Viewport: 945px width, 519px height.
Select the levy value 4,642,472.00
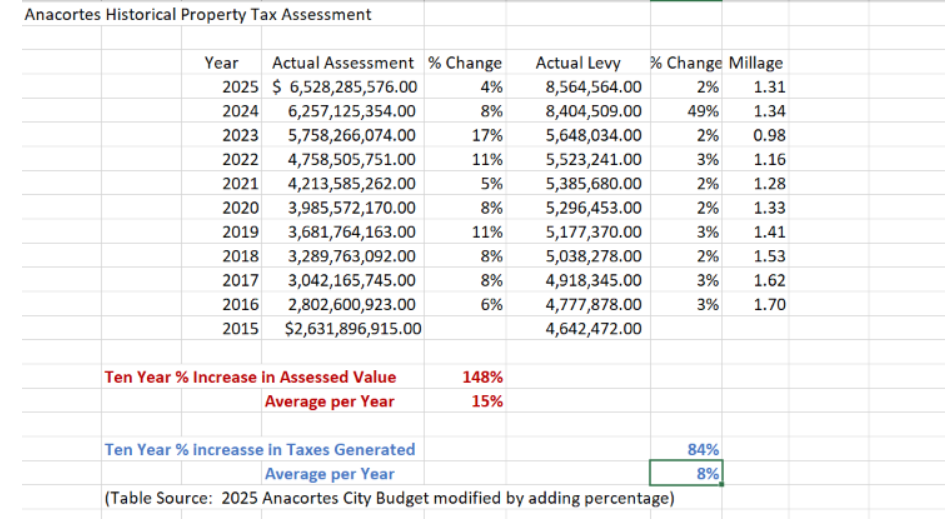(x=594, y=328)
